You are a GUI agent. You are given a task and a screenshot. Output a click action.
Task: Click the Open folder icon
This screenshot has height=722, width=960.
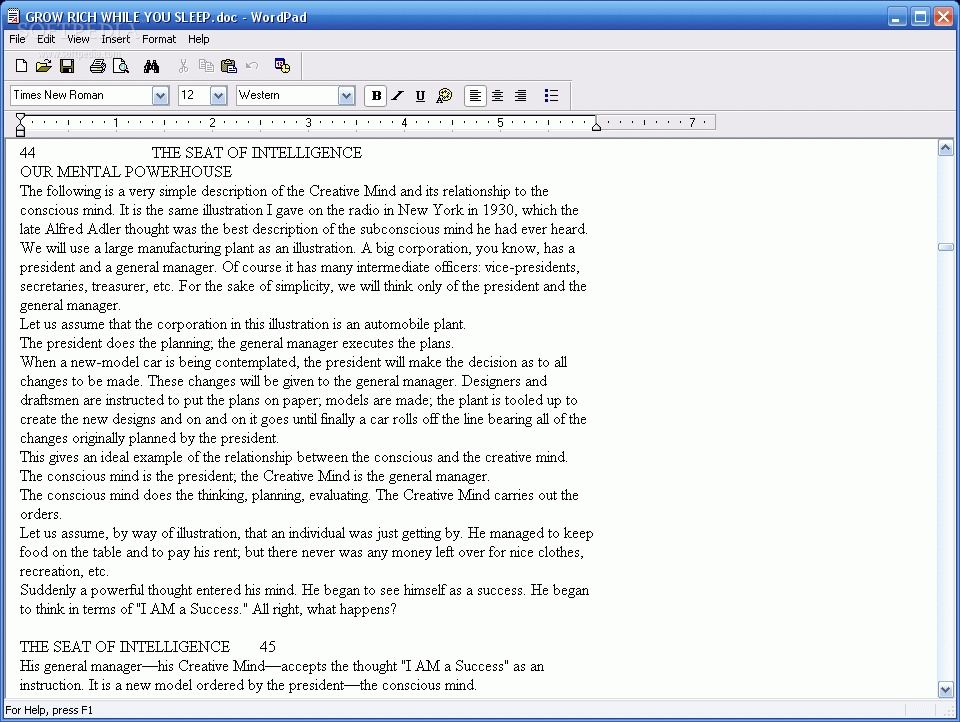click(43, 66)
